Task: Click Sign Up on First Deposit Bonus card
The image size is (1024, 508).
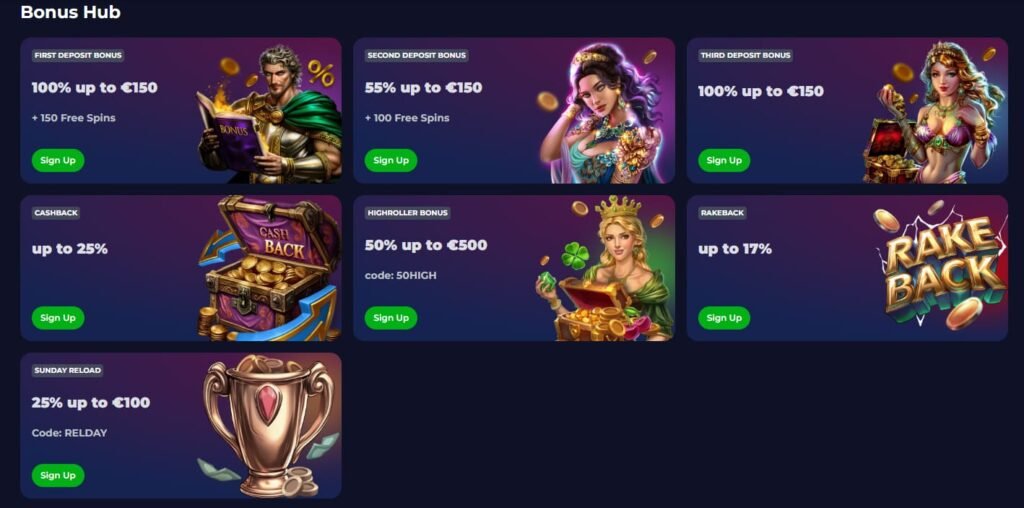Action: coord(58,161)
